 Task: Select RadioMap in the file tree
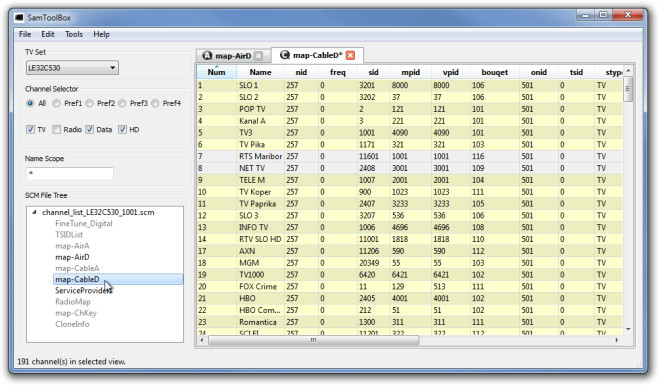click(72, 302)
